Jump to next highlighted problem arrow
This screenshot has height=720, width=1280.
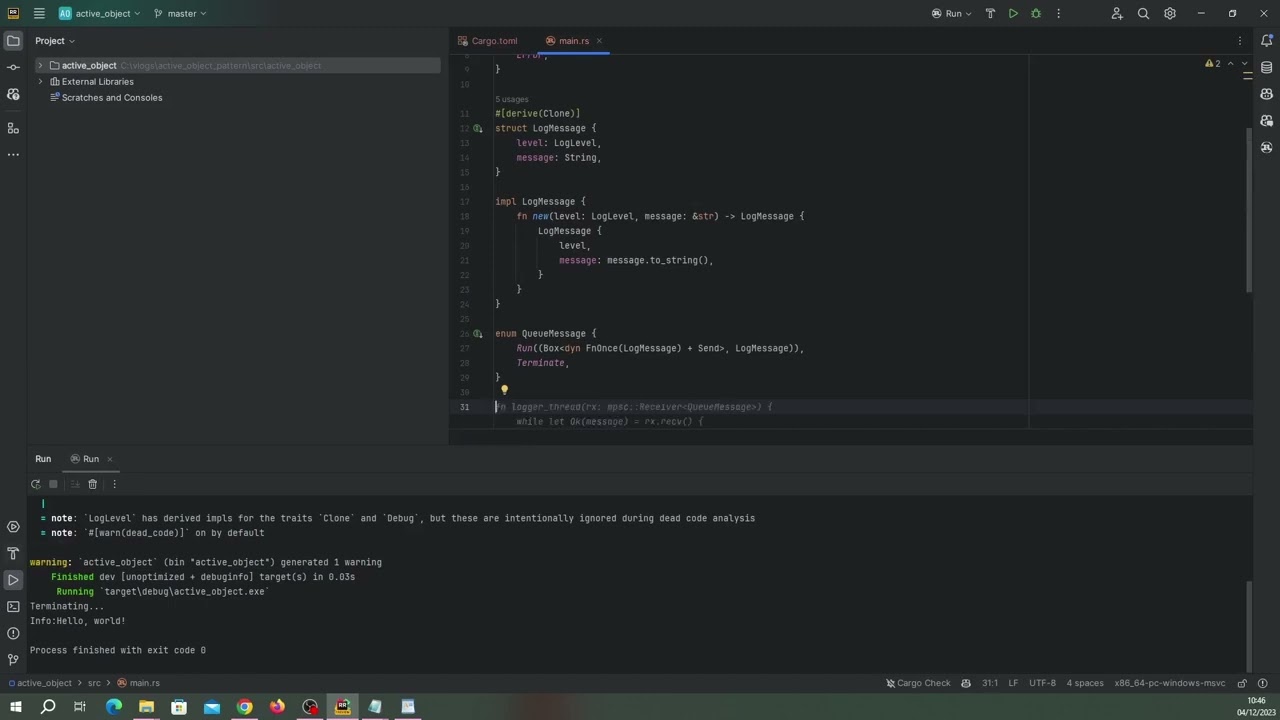pyautogui.click(x=1244, y=64)
